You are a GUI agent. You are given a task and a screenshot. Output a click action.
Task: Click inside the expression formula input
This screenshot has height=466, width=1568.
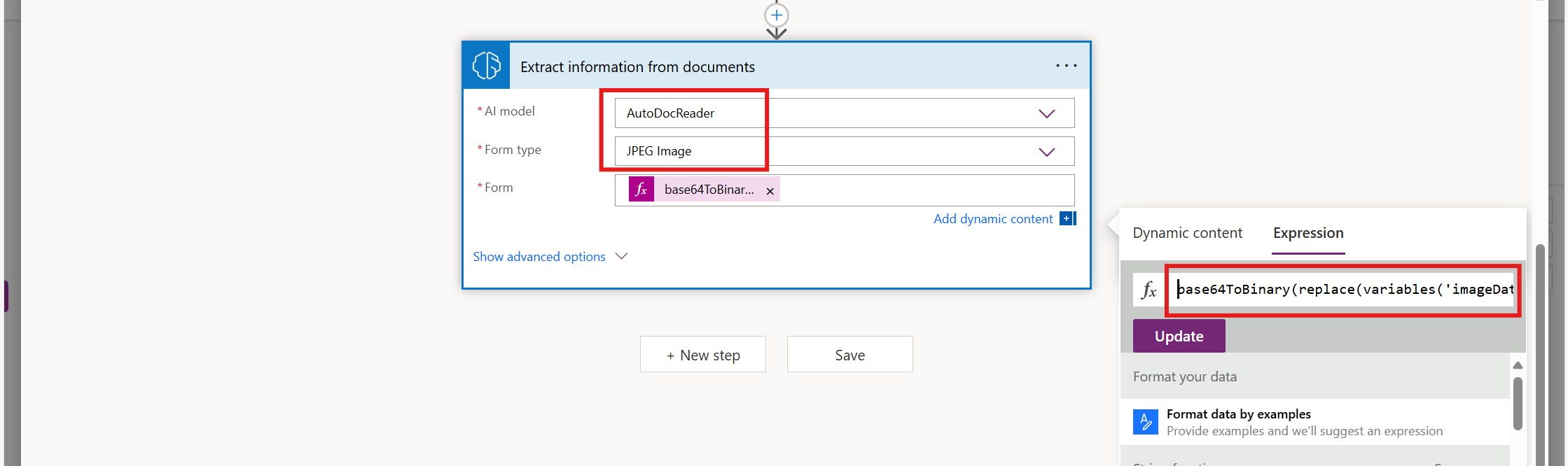coord(1343,290)
